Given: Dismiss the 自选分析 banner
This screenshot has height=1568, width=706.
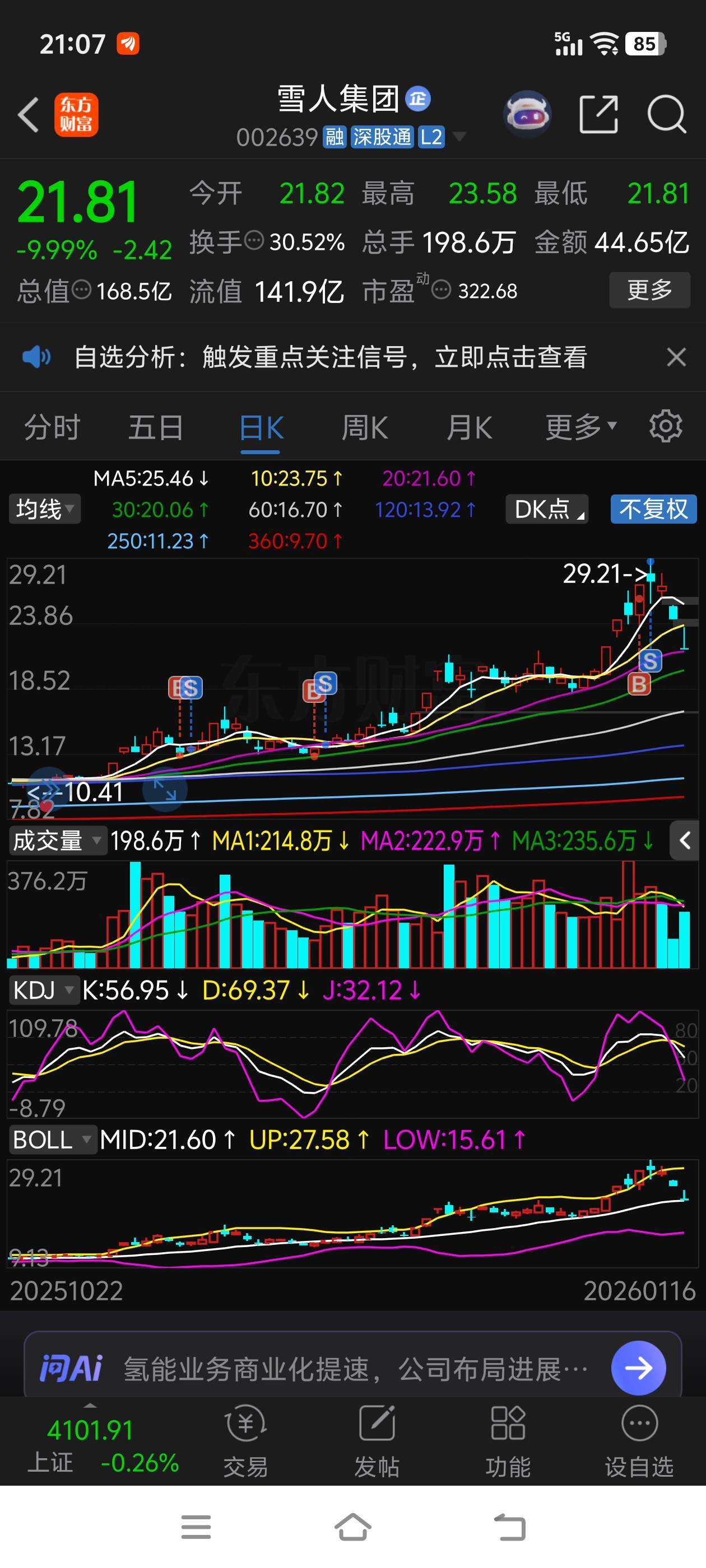Looking at the screenshot, I should 676,357.
